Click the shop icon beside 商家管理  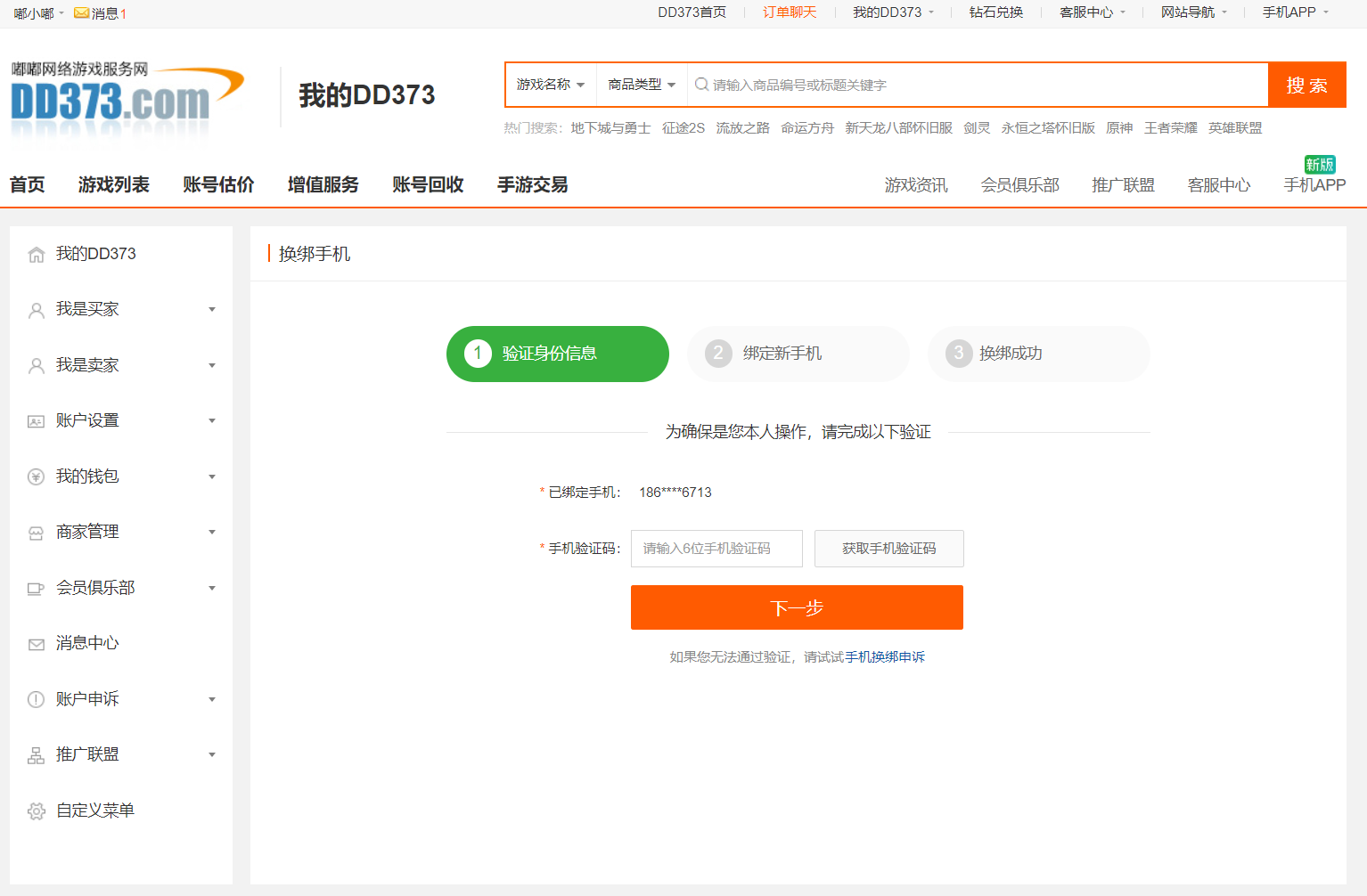(37, 533)
